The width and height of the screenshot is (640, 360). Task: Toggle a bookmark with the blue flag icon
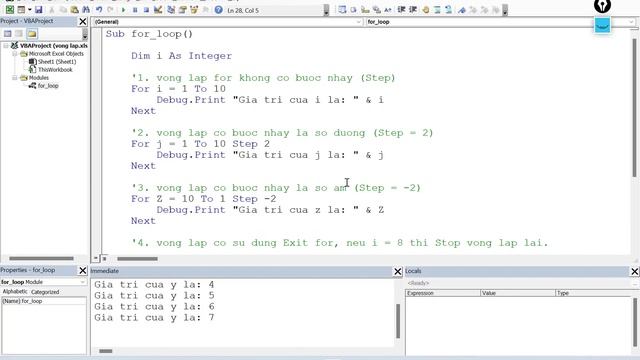[x=462, y=10]
